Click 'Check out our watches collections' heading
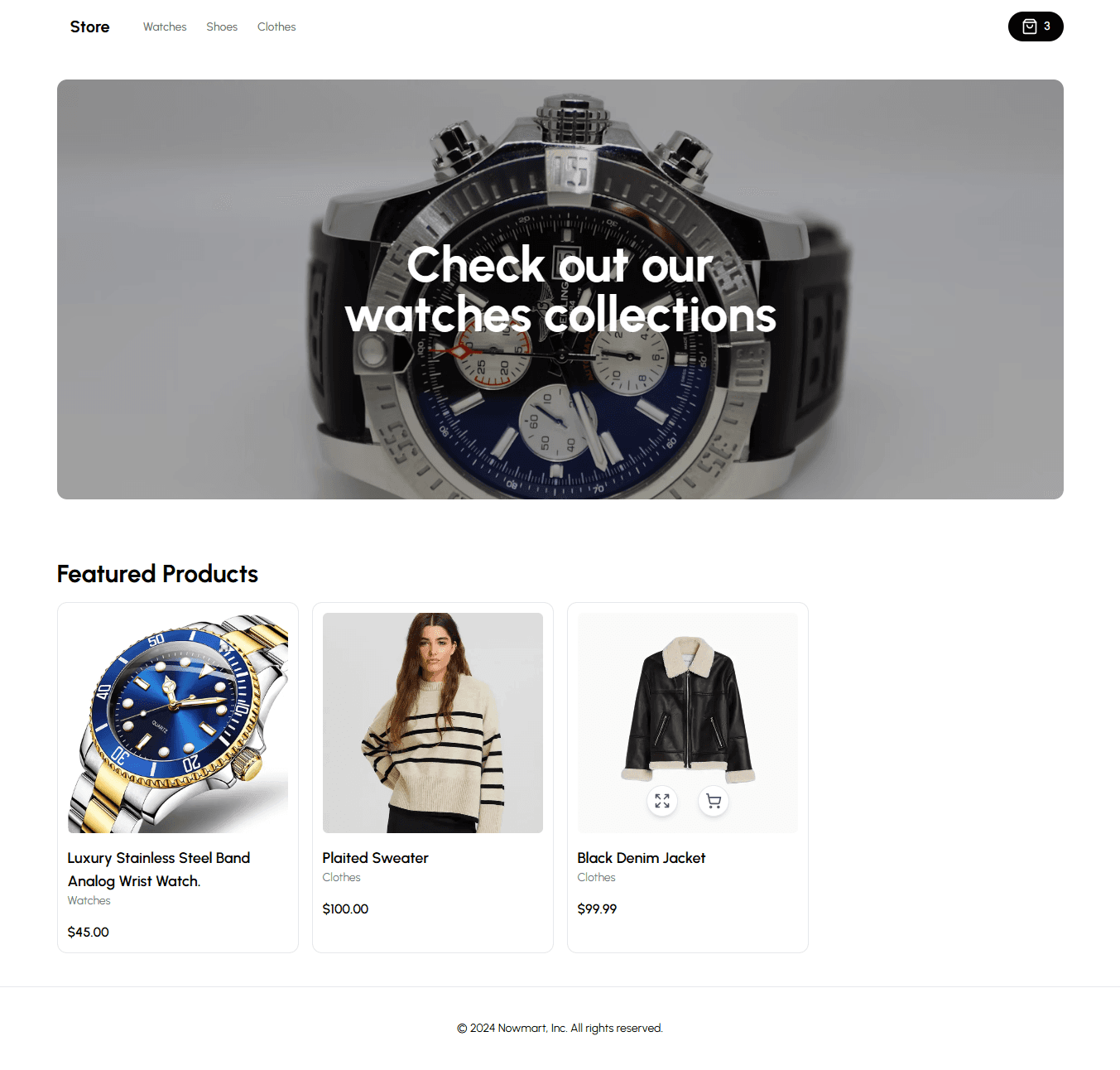Viewport: 1120px width, 1070px height. (560, 289)
